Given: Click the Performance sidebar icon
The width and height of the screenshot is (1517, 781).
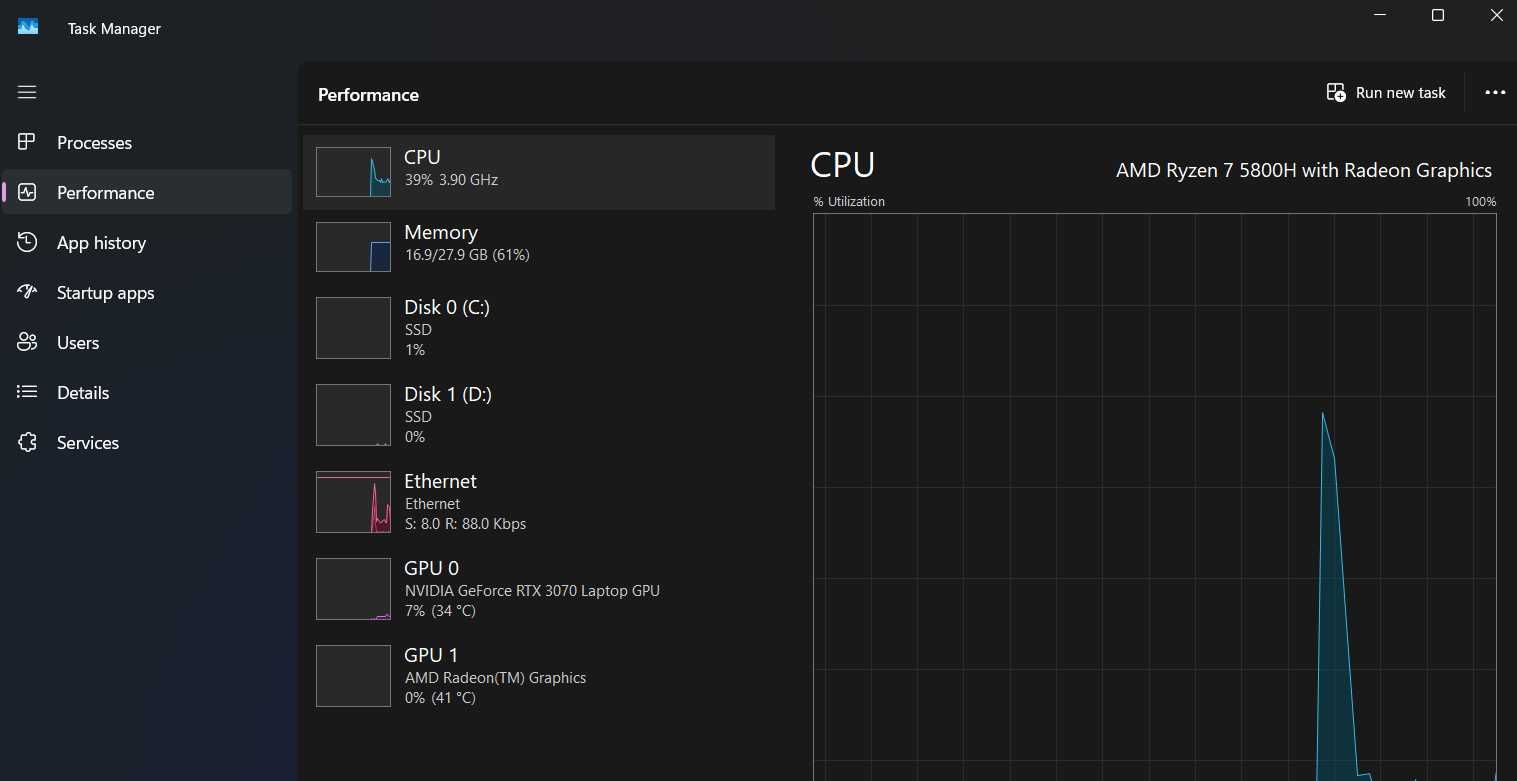Looking at the screenshot, I should coord(27,192).
